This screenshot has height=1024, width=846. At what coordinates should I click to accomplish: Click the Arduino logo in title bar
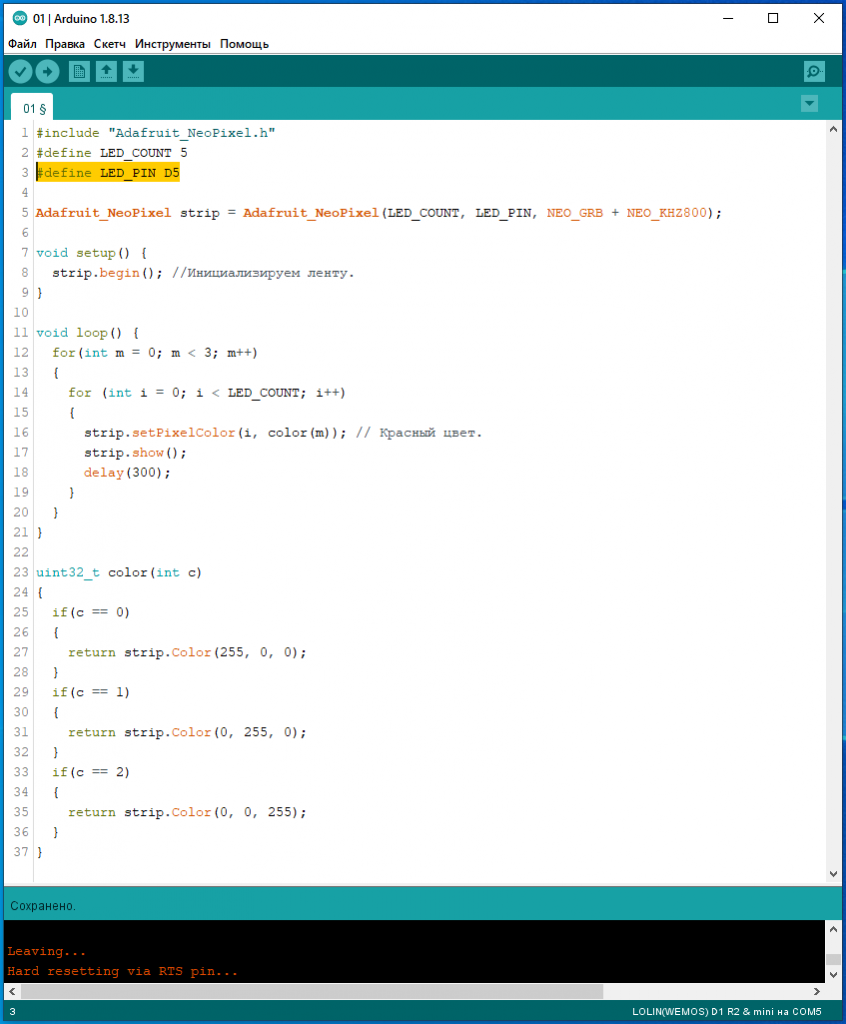tap(19, 18)
